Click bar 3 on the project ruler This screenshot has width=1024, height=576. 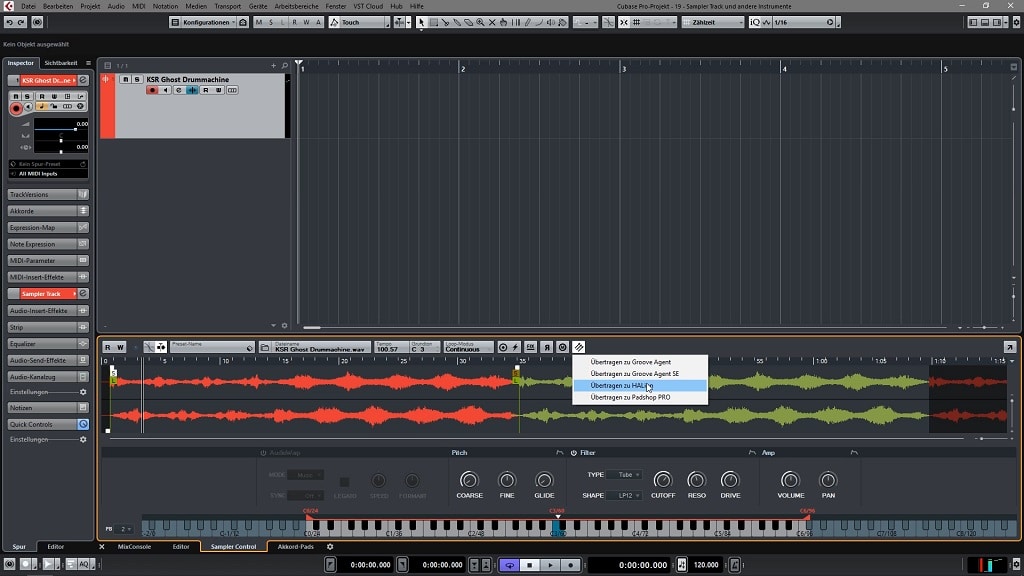[624, 68]
